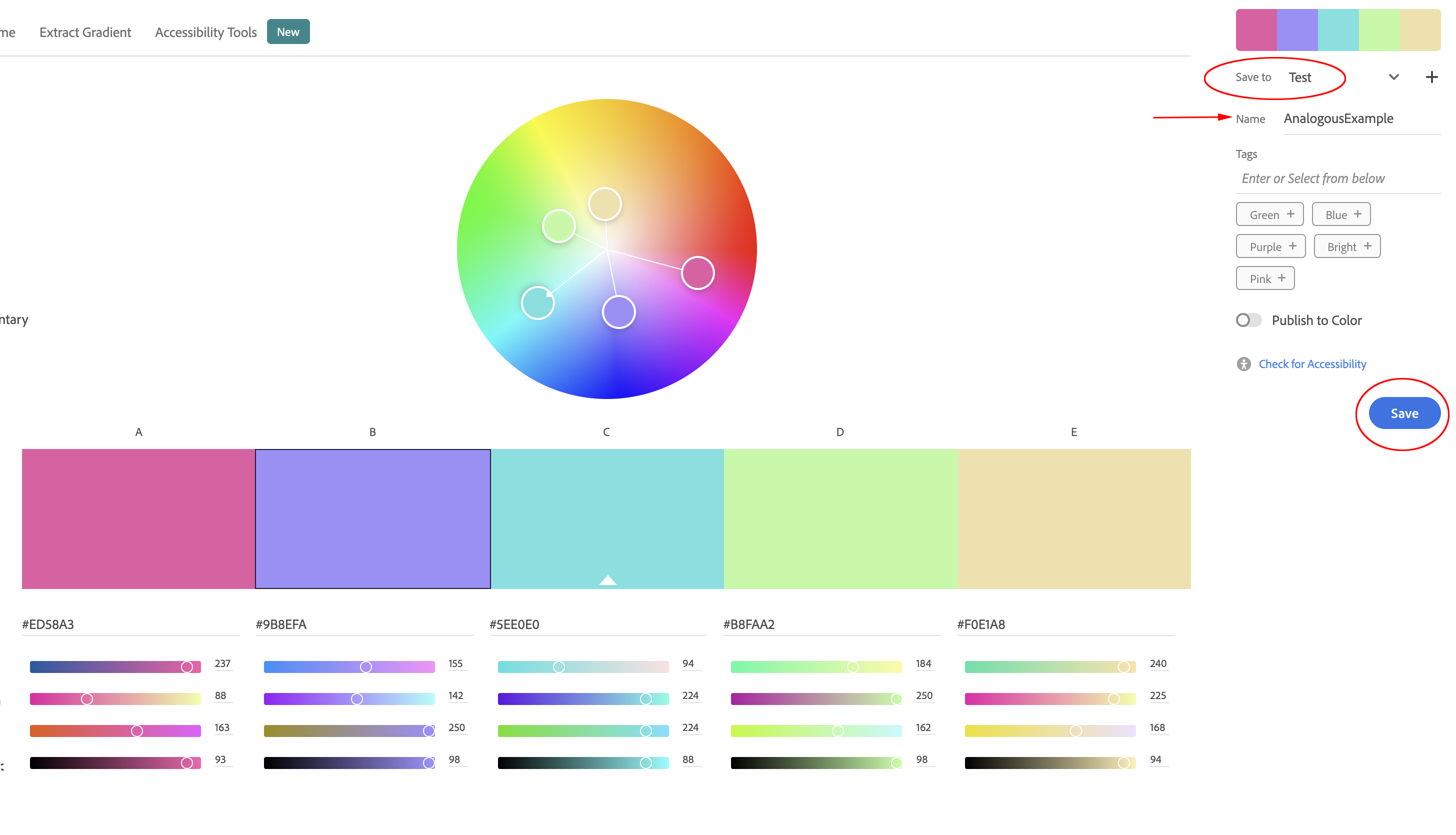Select the teal swatch C

point(606,518)
